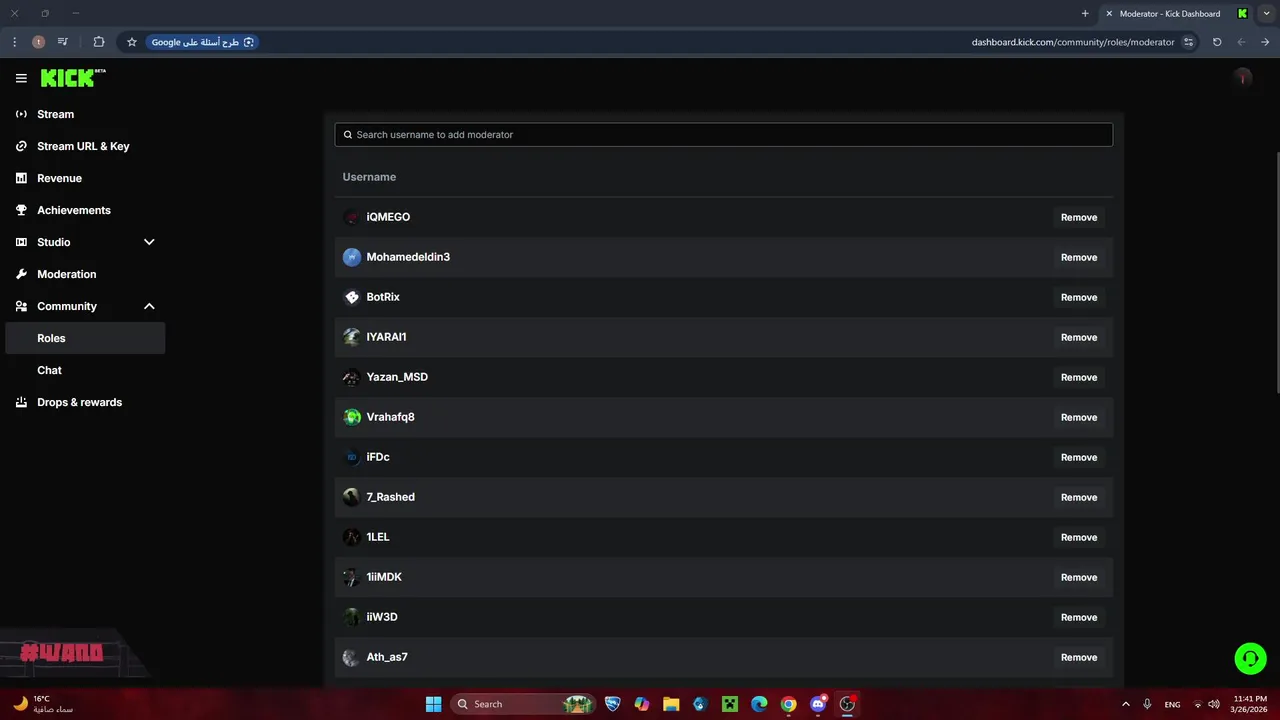The height and width of the screenshot is (720, 1280).
Task: Remove IYARAI1 as moderator
Action: [x=1079, y=337]
